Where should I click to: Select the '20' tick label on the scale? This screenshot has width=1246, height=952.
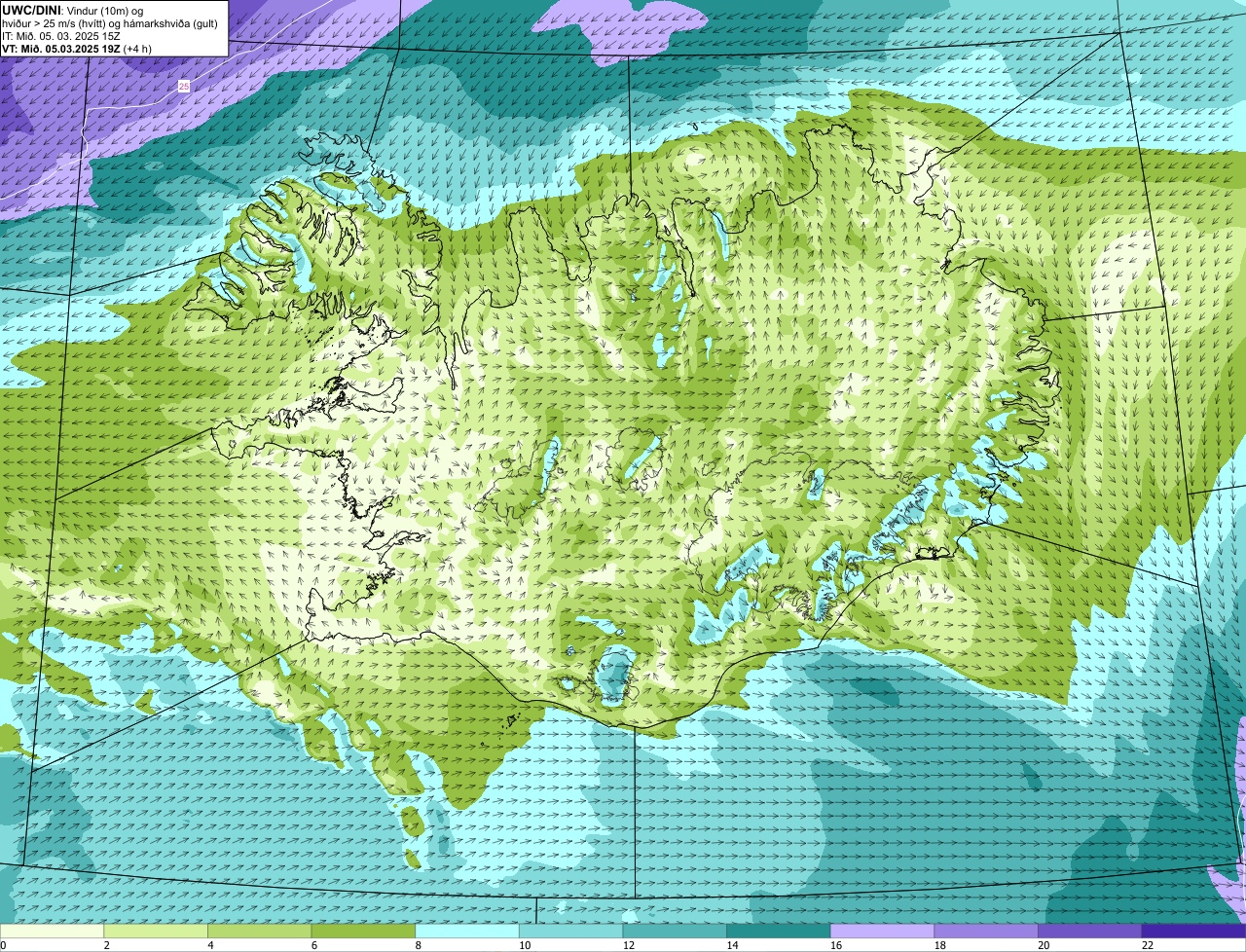click(x=1044, y=945)
